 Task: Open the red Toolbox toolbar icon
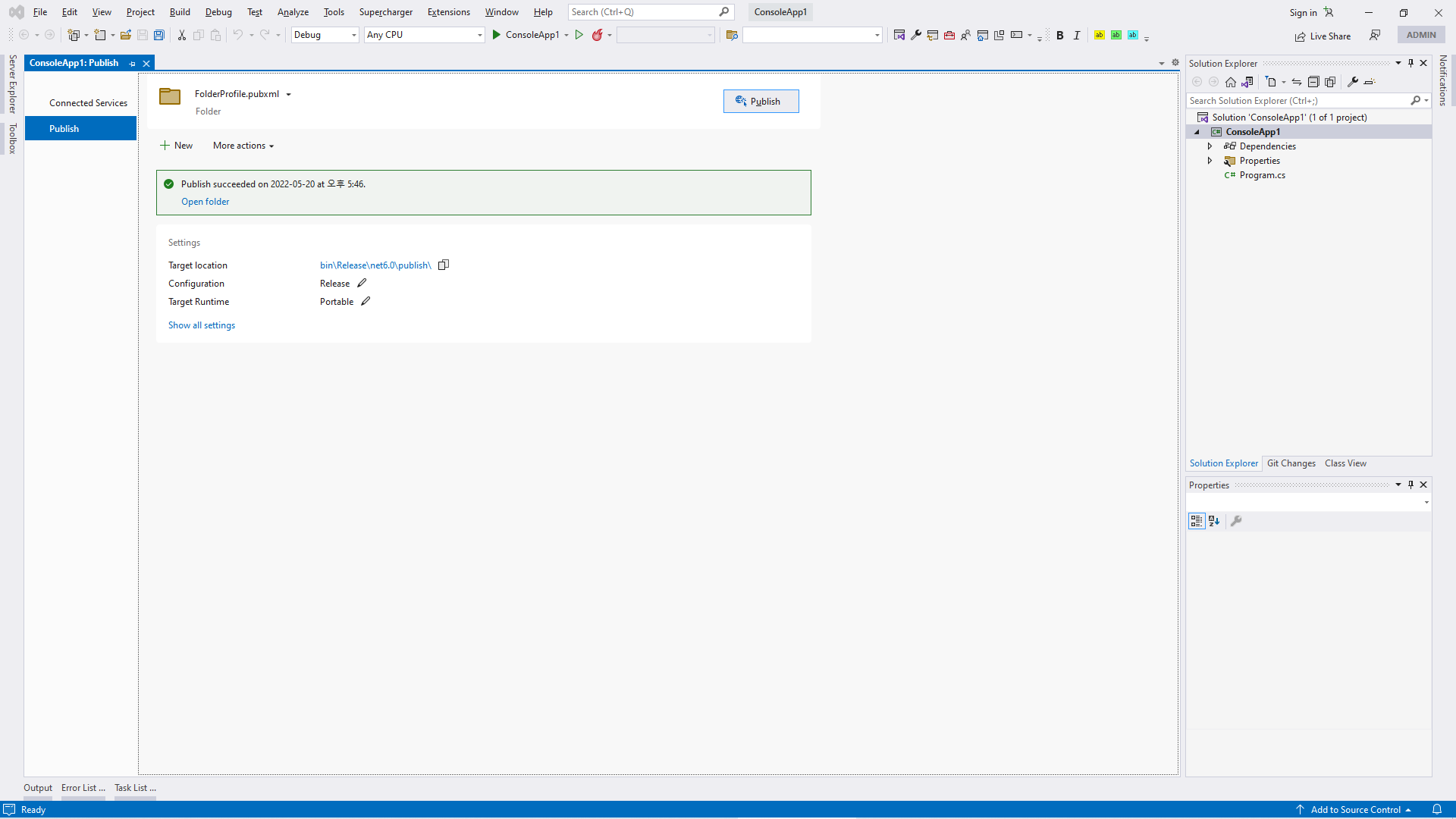coord(949,35)
